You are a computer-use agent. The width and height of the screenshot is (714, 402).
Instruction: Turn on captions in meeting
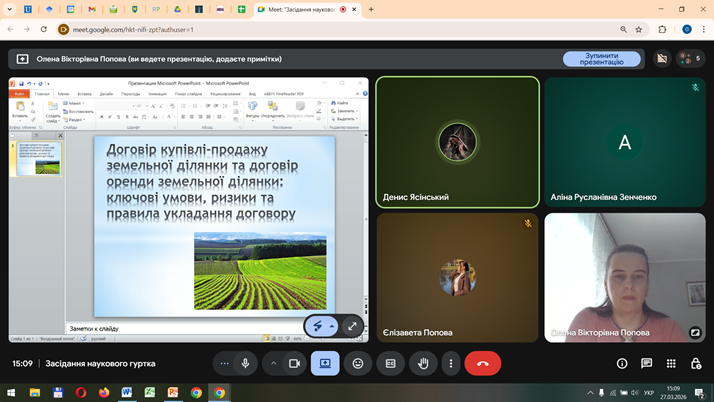point(390,363)
